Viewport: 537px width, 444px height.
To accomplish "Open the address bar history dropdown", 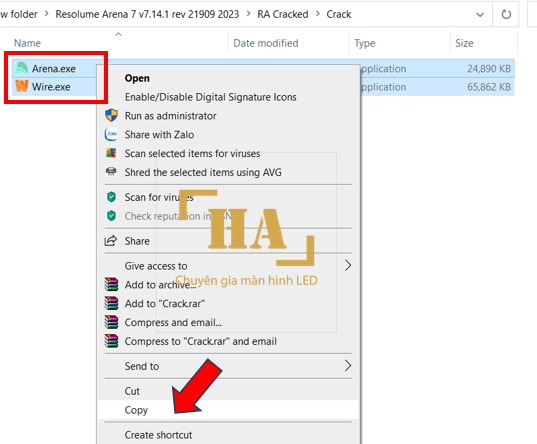I will click(480, 15).
